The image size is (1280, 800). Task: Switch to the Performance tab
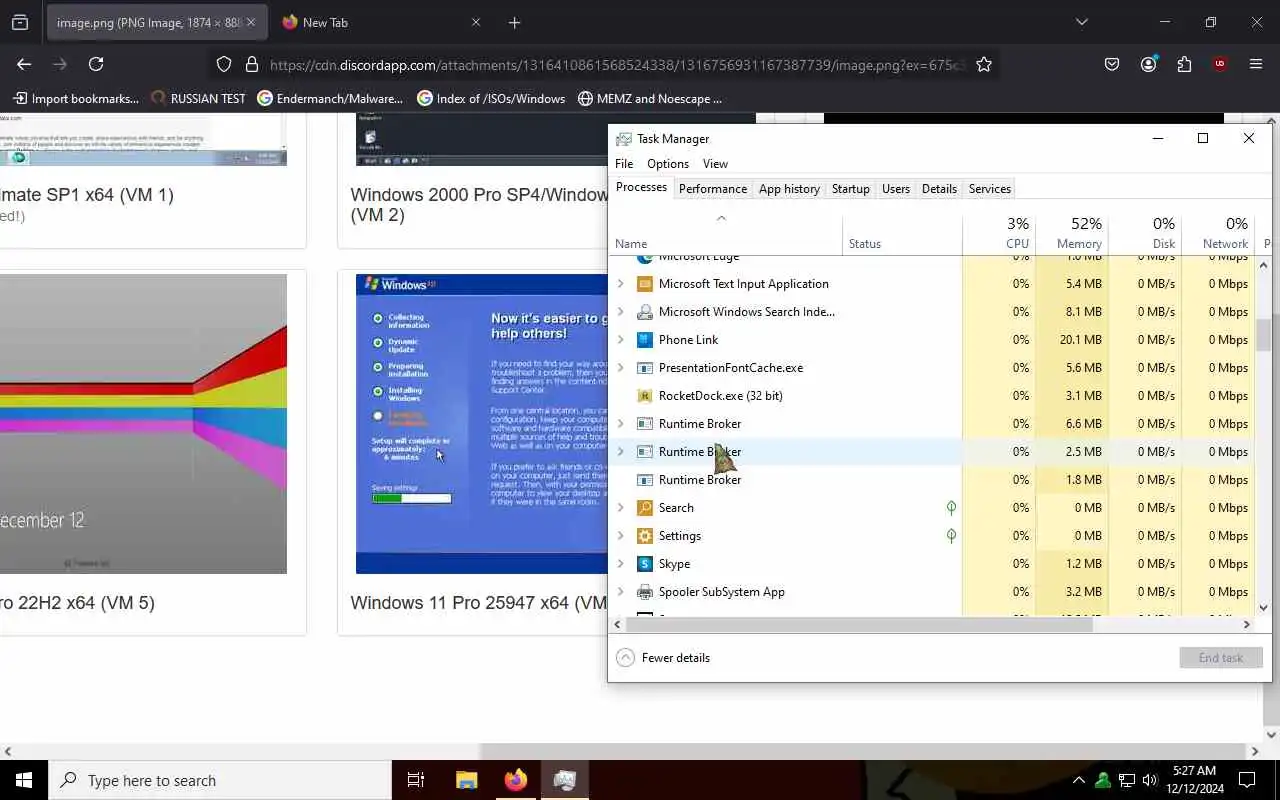tap(713, 189)
